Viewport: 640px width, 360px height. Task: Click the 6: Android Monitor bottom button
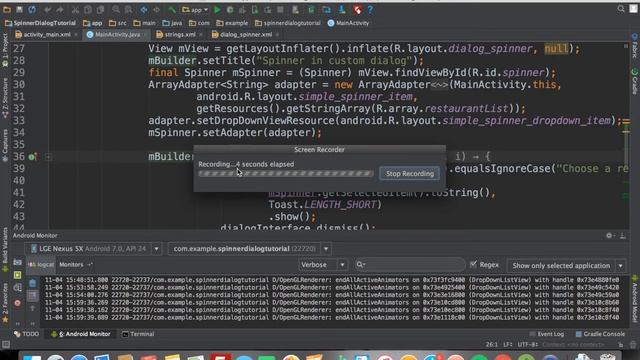[81, 334]
